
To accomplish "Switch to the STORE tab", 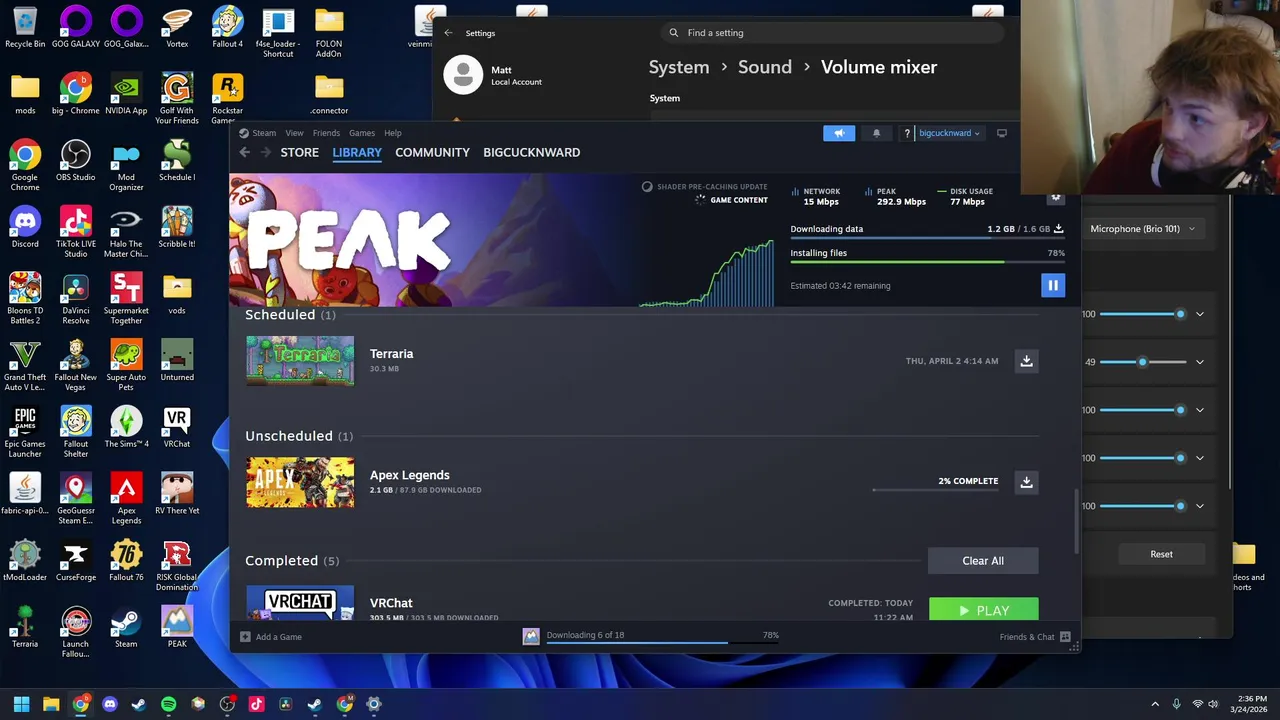I will click(299, 152).
